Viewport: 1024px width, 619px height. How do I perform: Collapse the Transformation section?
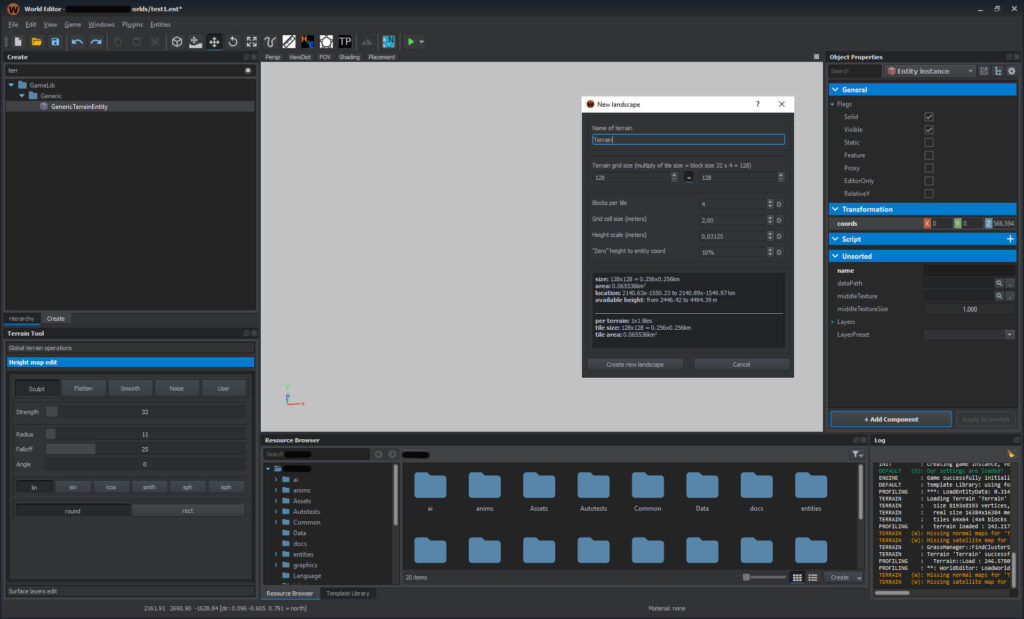[x=834, y=209]
